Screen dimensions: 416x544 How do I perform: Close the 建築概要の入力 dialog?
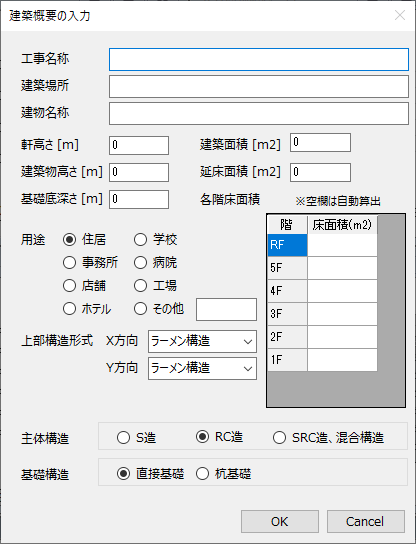(x=400, y=15)
